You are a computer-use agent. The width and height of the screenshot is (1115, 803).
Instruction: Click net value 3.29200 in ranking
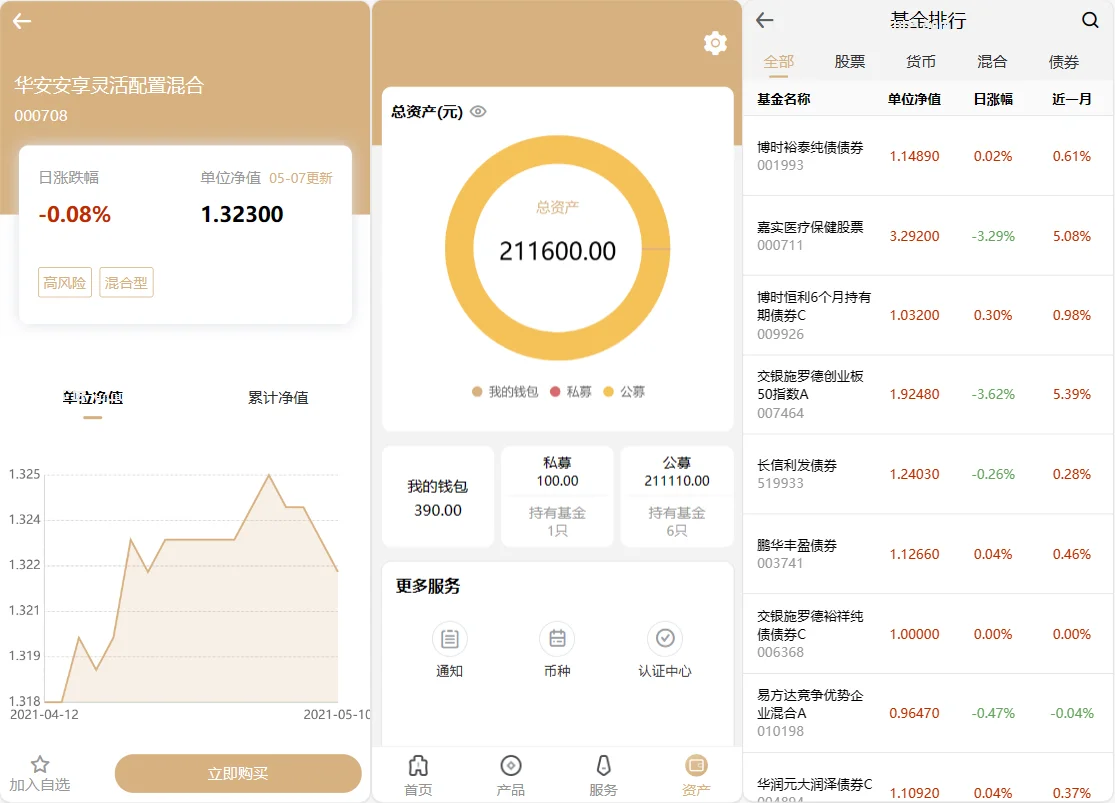[x=914, y=236]
